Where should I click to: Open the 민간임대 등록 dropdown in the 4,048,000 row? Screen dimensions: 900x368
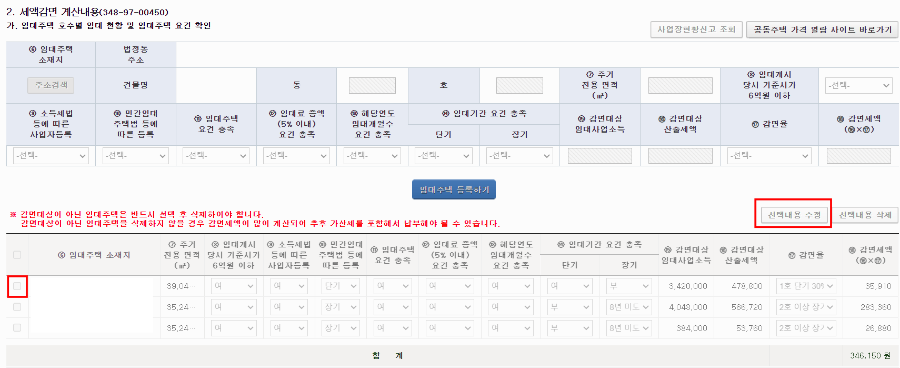coord(339,307)
